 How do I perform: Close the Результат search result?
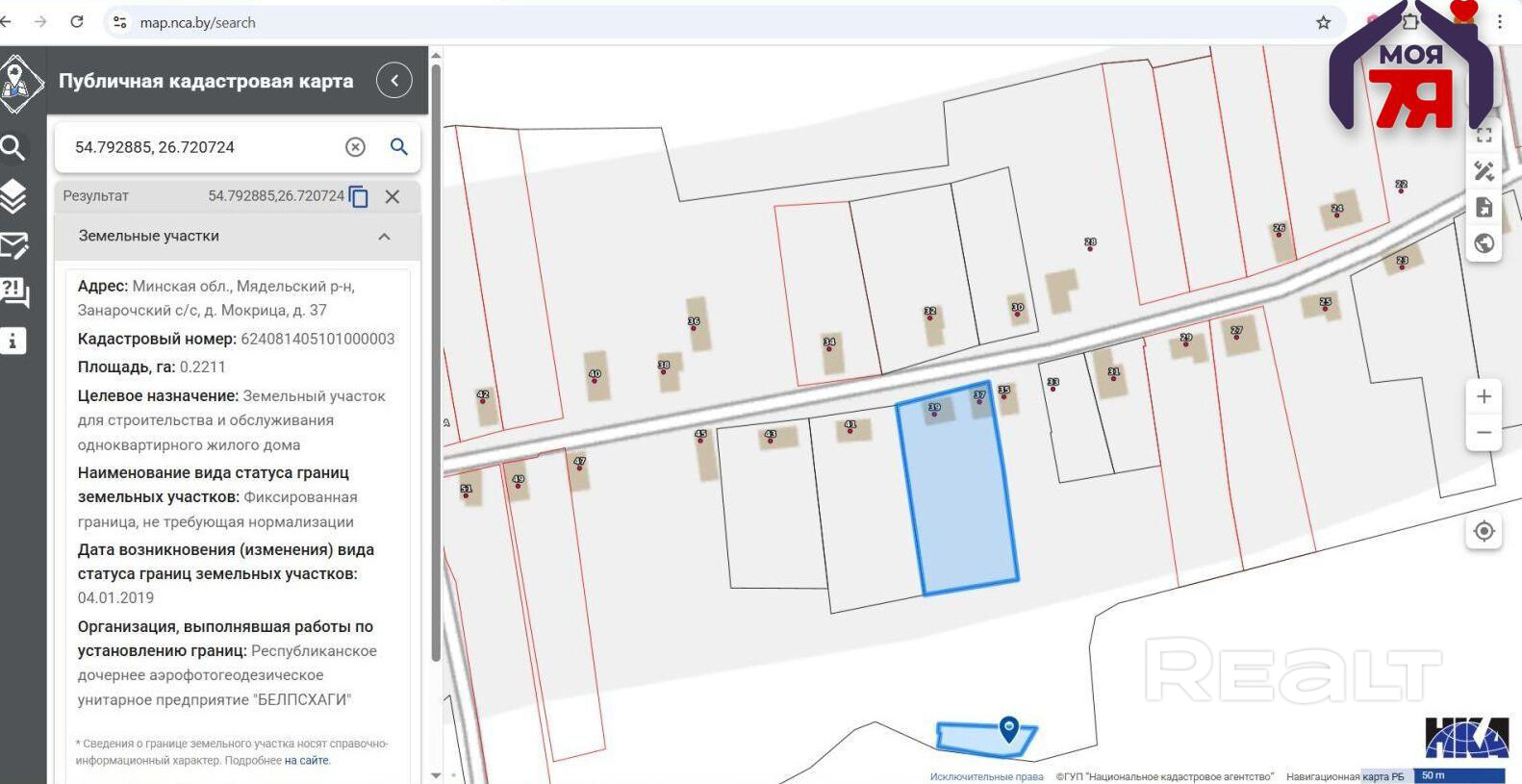pos(393,196)
